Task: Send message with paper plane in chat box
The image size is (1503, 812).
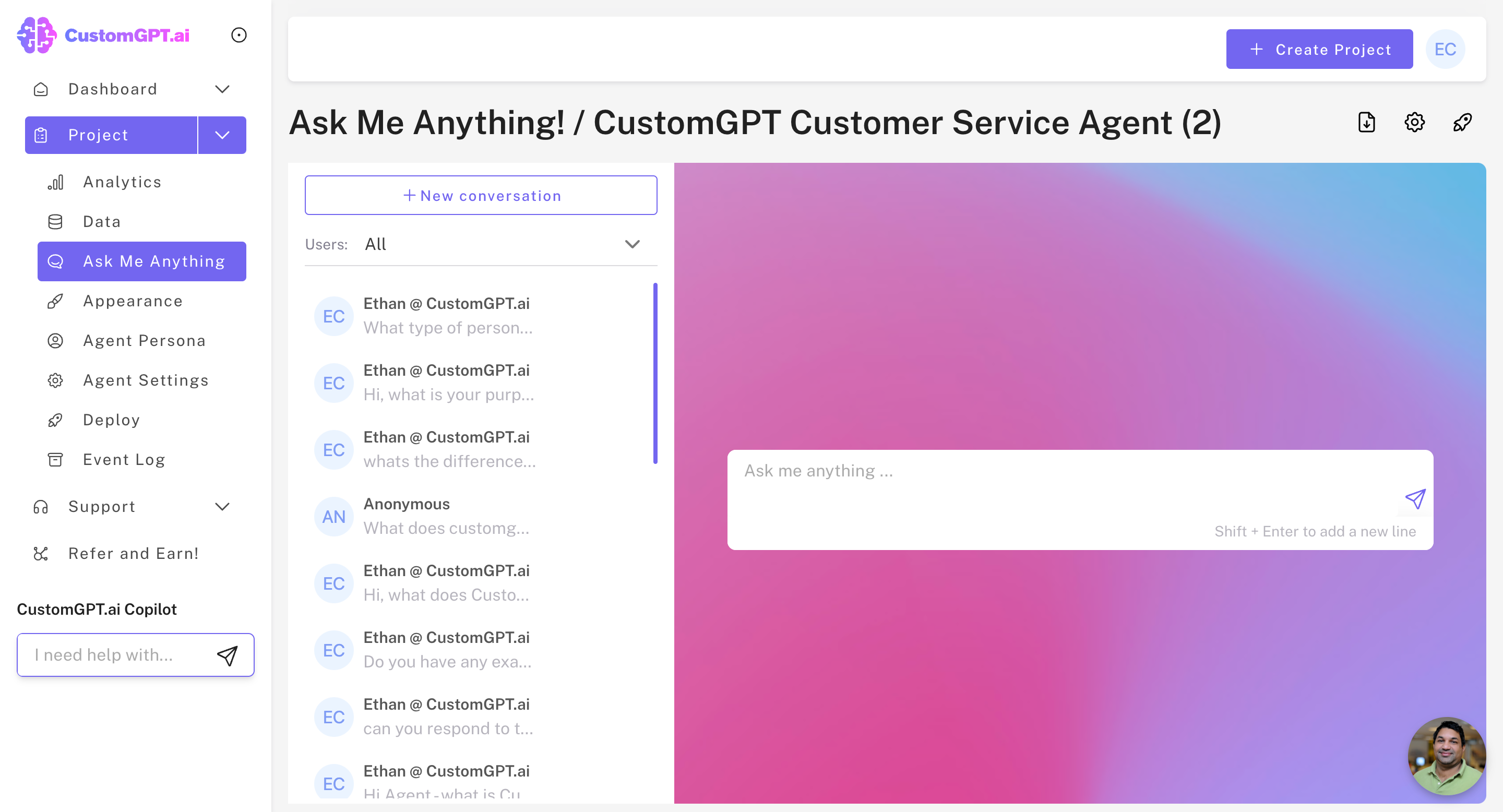Action: pyautogui.click(x=1415, y=499)
